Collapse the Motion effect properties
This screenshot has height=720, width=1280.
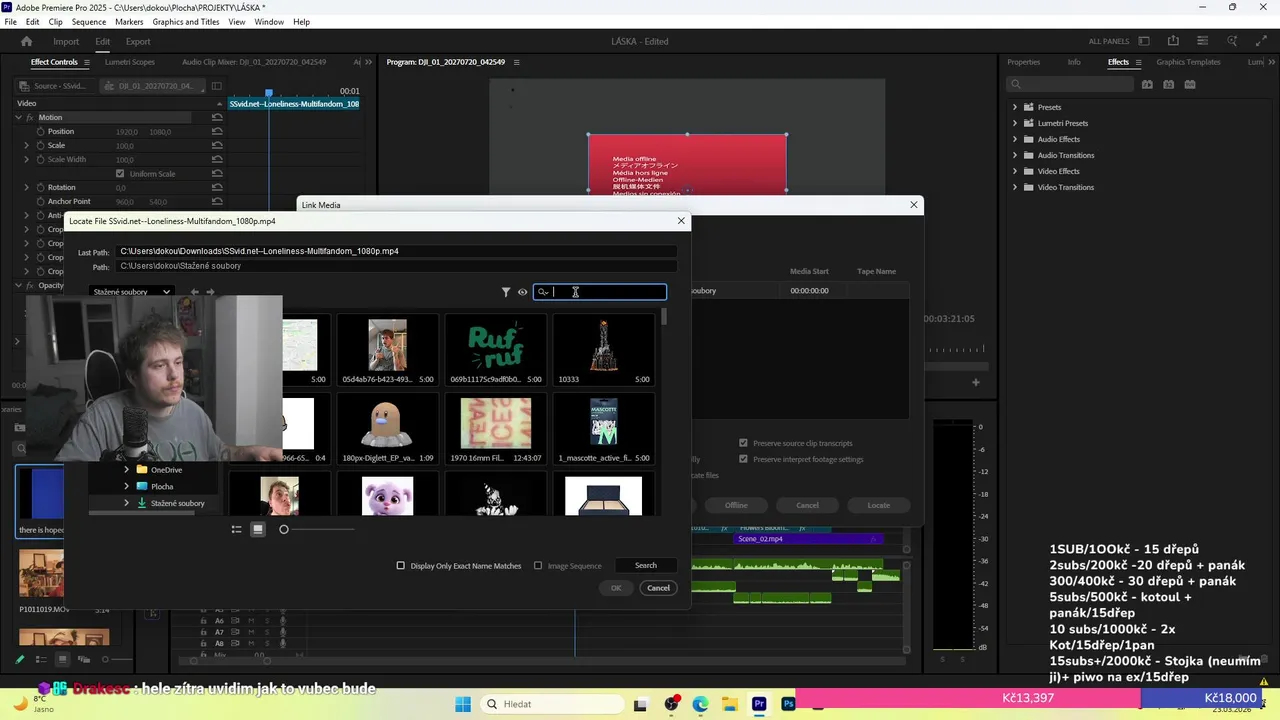click(18, 117)
